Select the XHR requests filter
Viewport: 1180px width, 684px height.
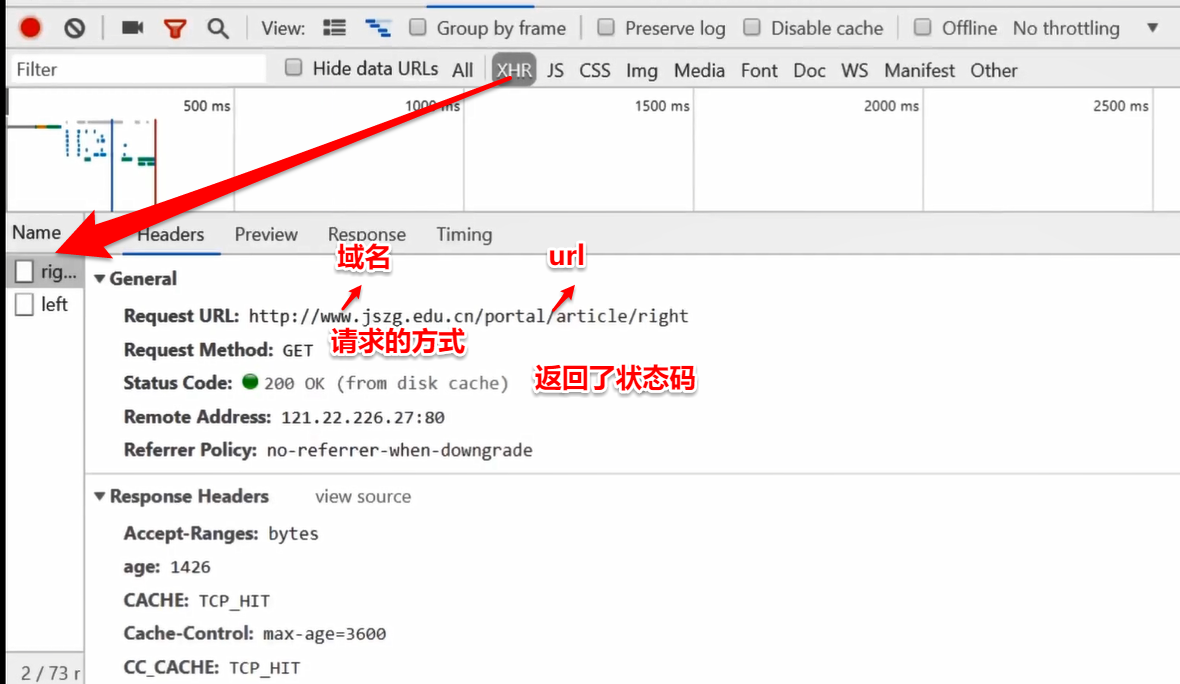click(513, 70)
